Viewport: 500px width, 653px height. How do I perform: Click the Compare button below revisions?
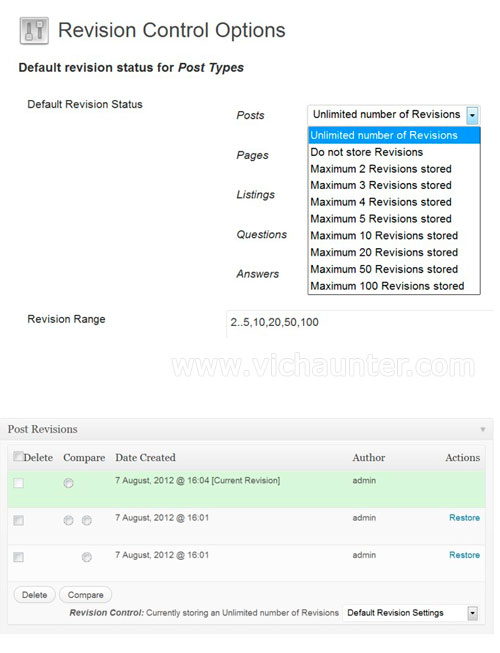pyautogui.click(x=85, y=595)
